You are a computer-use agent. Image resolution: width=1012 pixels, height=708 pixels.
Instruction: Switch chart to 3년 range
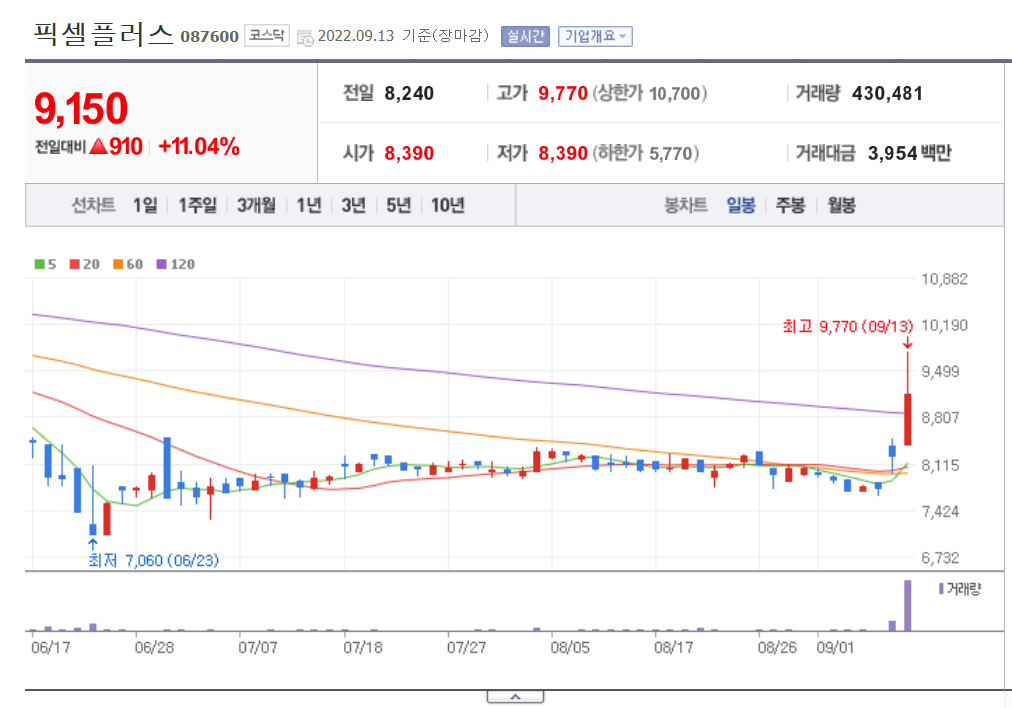click(x=354, y=205)
